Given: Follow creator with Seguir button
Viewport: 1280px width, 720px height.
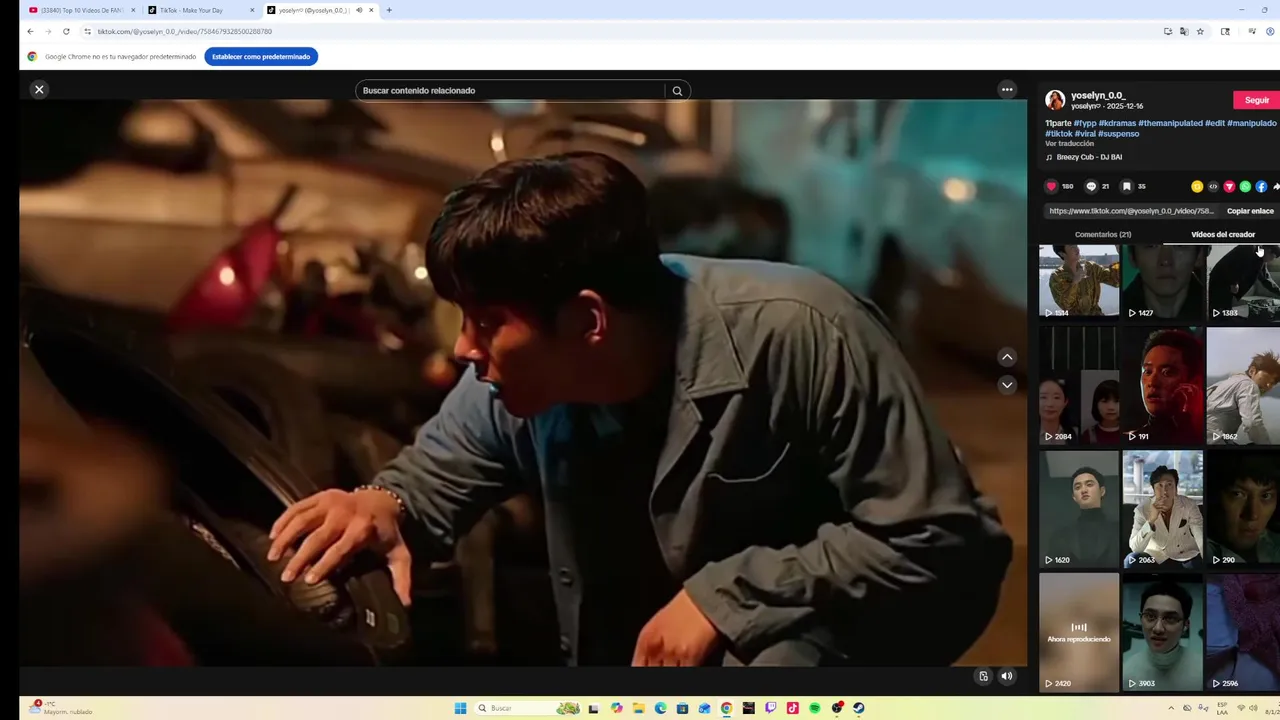Looking at the screenshot, I should (1257, 100).
